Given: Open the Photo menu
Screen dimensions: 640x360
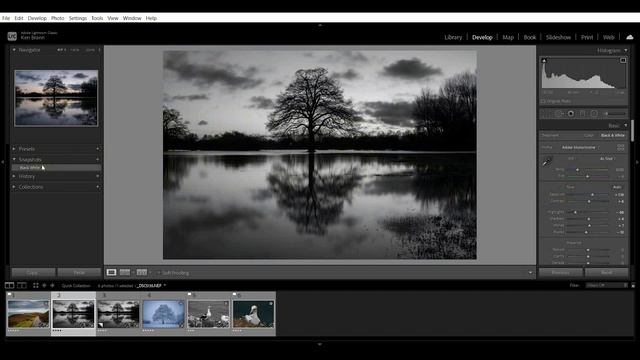Looking at the screenshot, I should 58,18.
